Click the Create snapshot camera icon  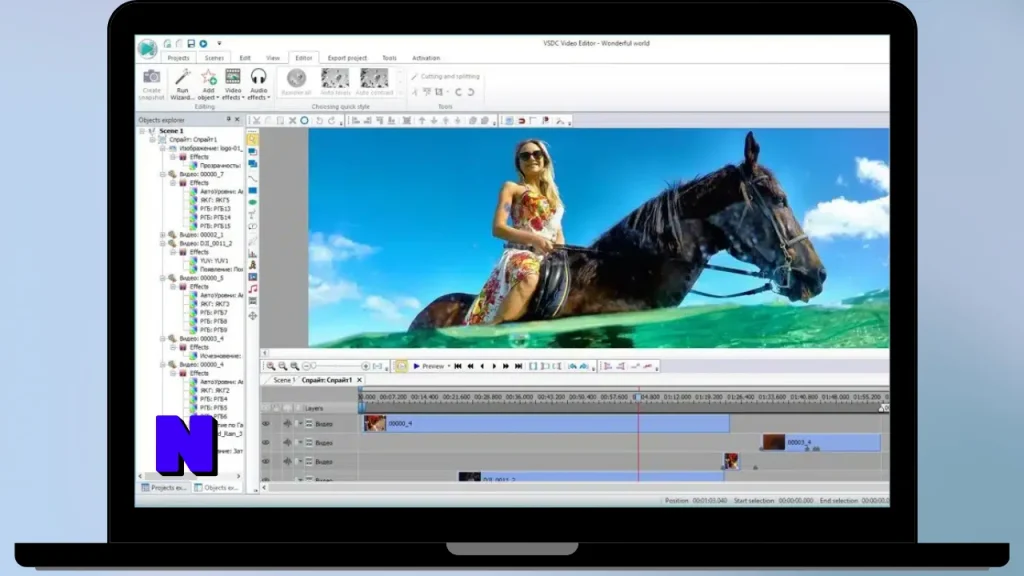coord(152,78)
